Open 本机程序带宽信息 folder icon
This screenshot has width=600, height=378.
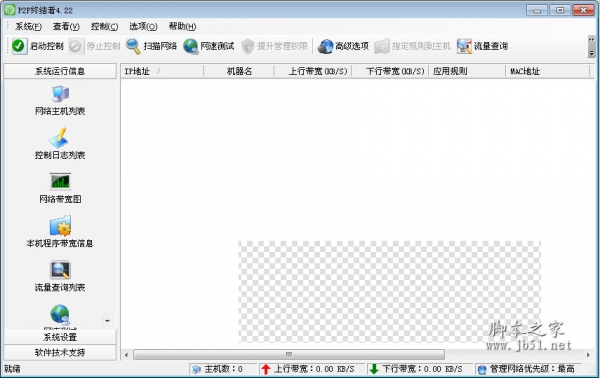point(60,226)
